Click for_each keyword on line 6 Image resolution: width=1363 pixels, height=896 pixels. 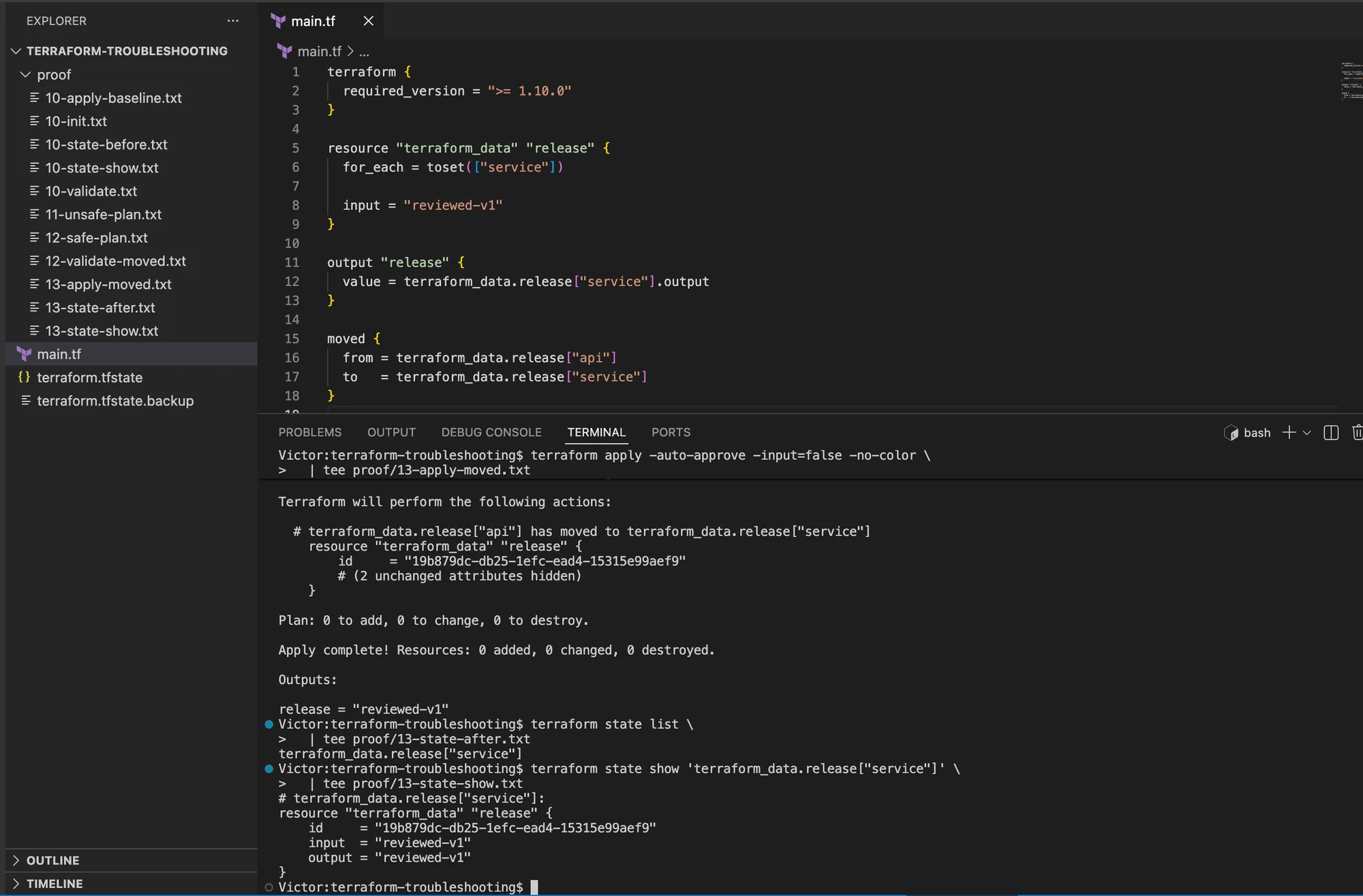[x=373, y=167]
